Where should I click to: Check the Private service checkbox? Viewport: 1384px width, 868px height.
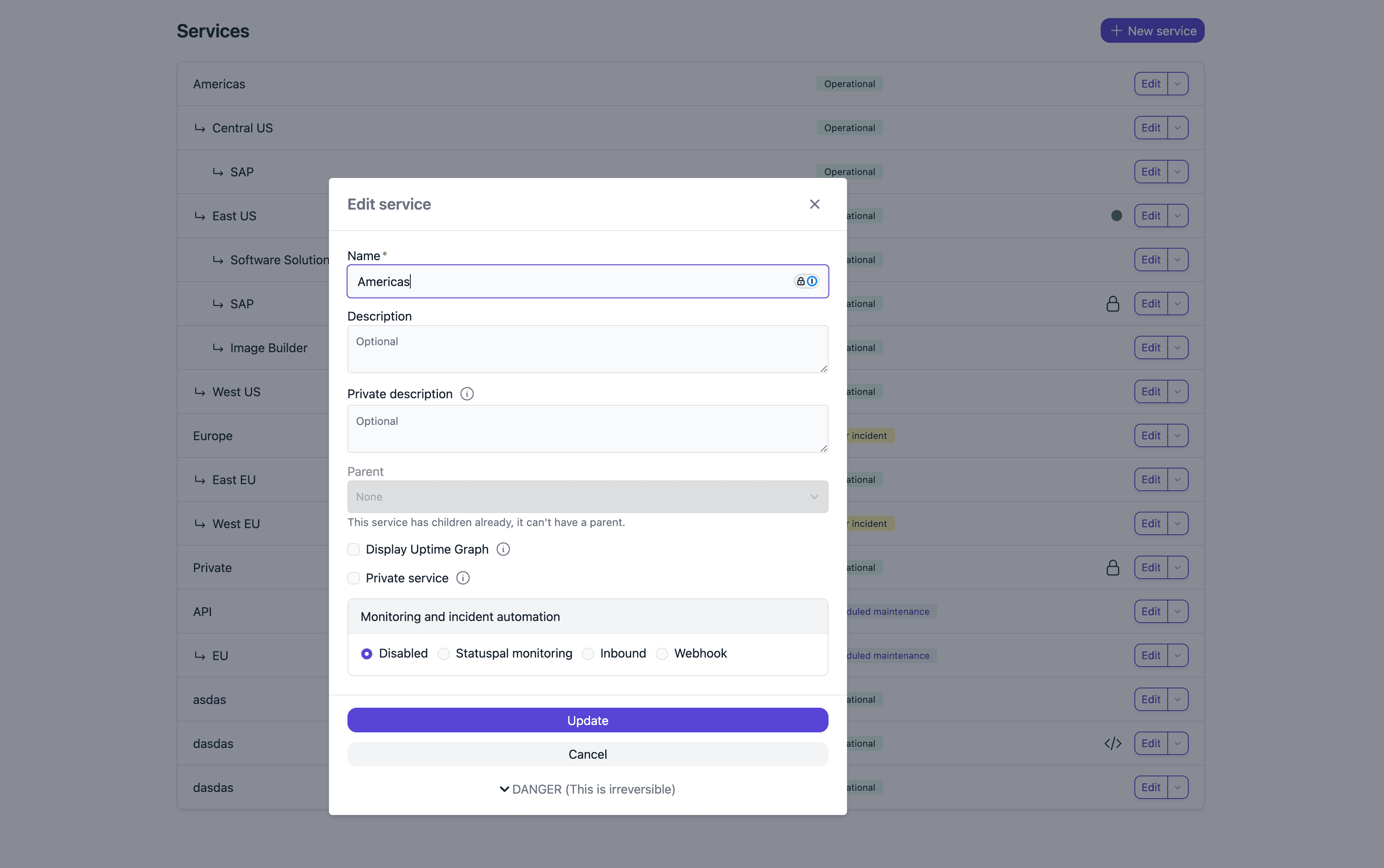point(353,578)
